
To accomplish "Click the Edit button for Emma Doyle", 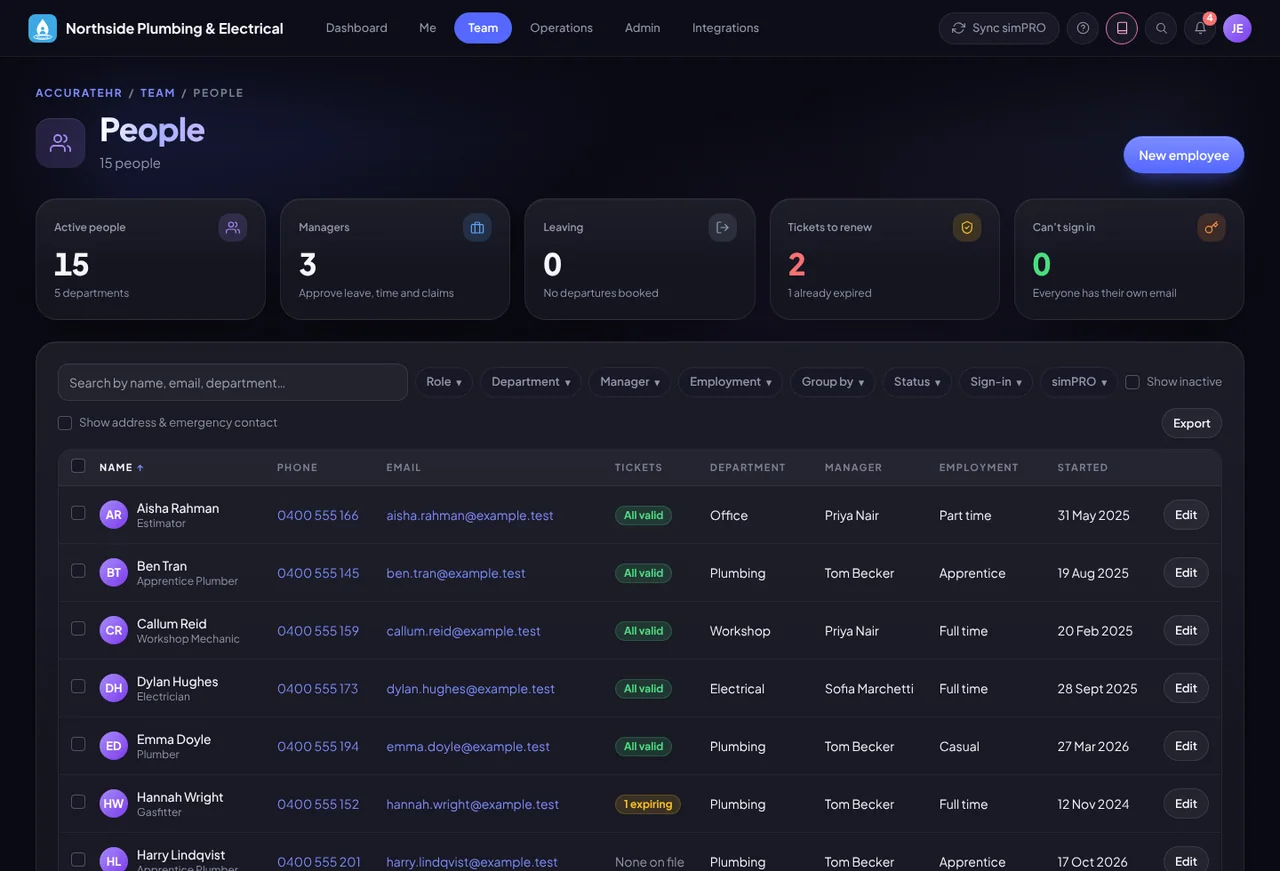I will [1186, 746].
